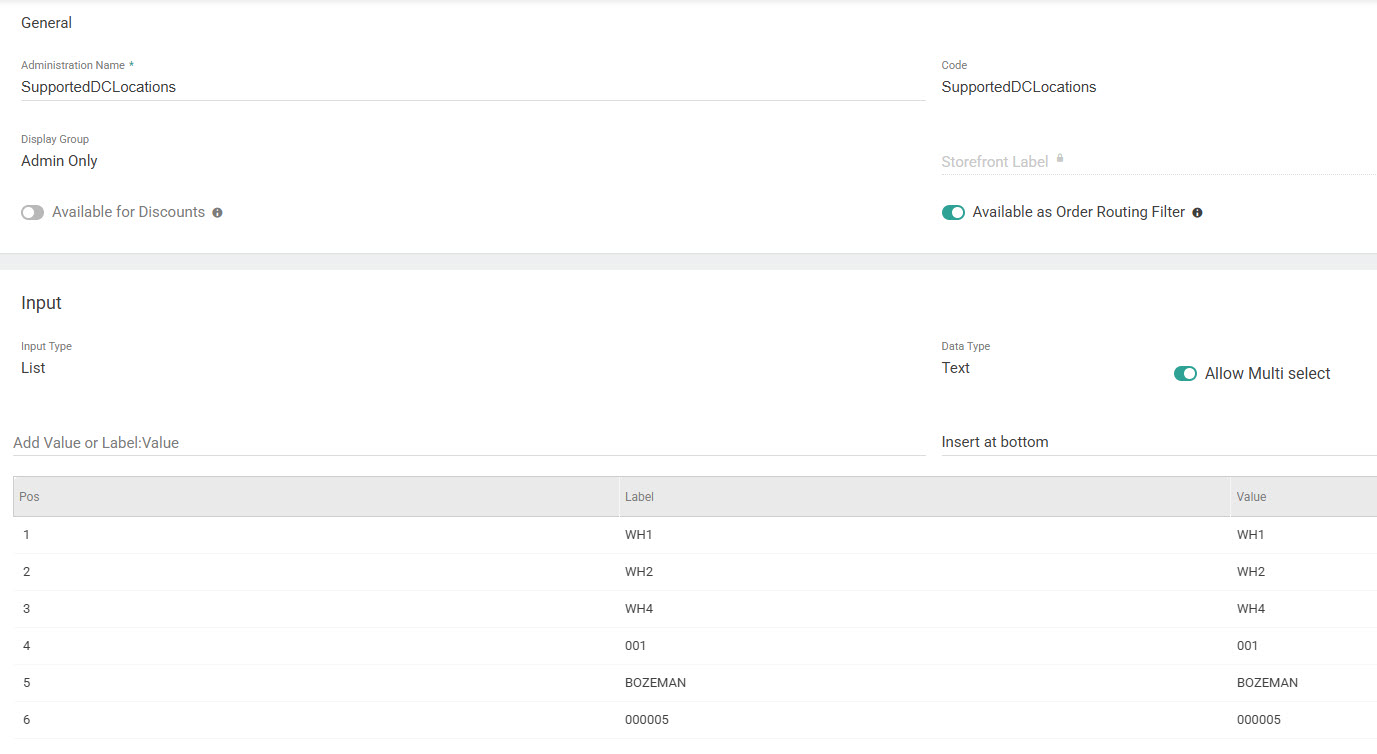Click the Input section header
The height and width of the screenshot is (754, 1377).
(41, 302)
